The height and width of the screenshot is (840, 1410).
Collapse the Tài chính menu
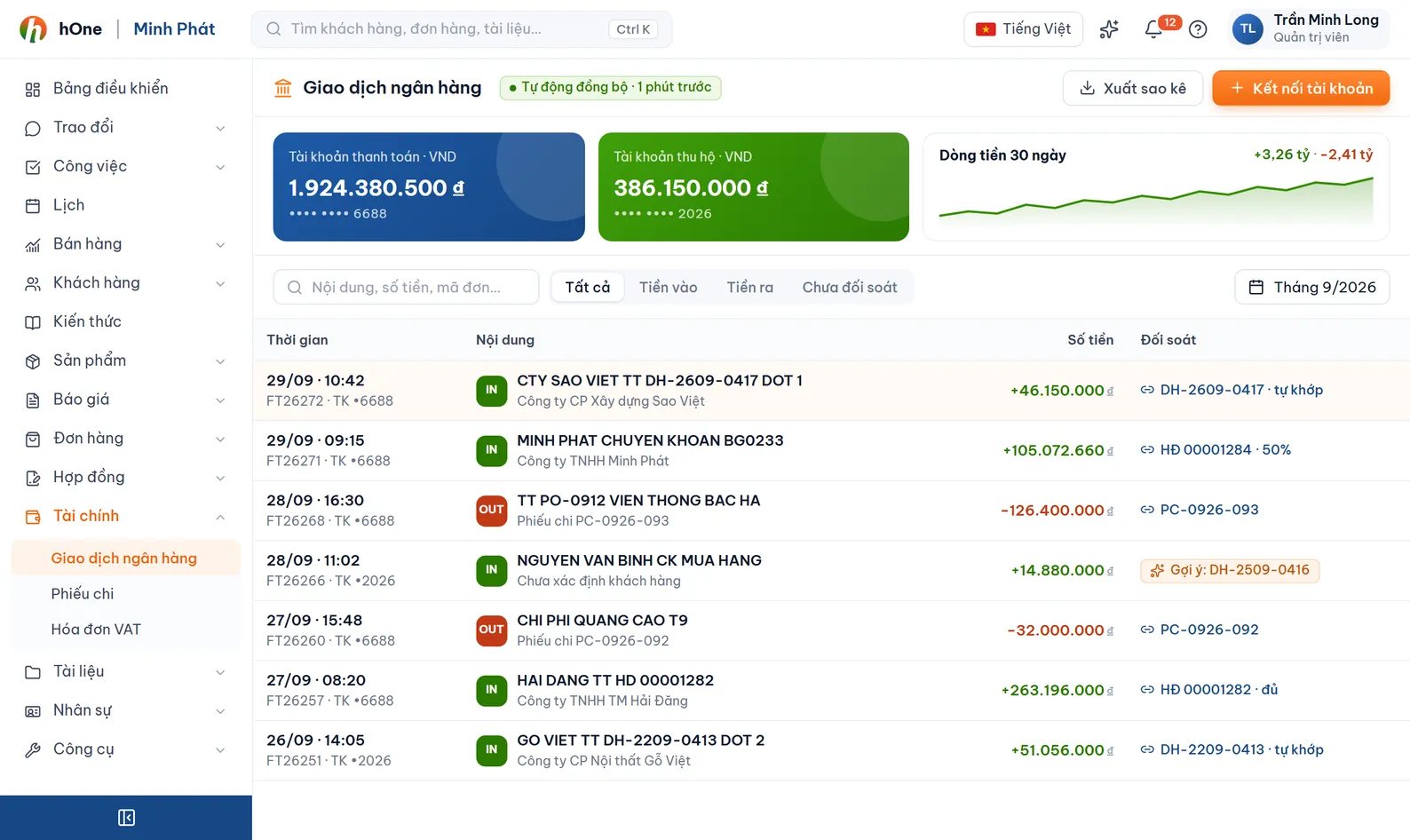point(126,517)
